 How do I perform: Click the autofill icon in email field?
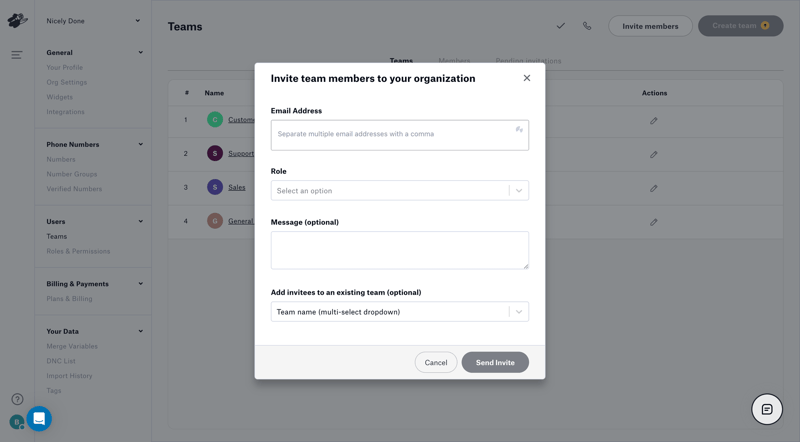519,130
